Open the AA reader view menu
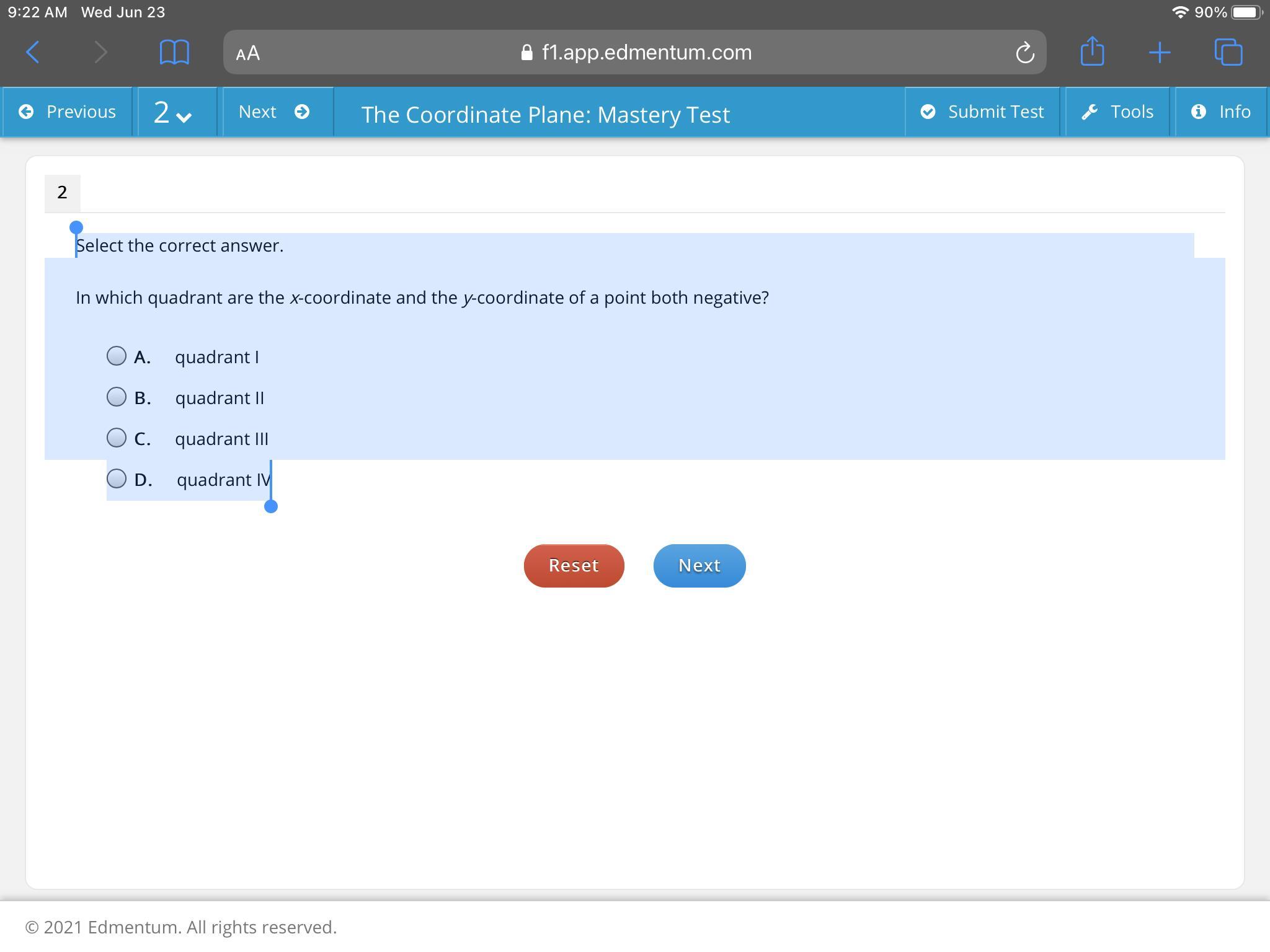Image resolution: width=1270 pixels, height=952 pixels. pyautogui.click(x=248, y=53)
